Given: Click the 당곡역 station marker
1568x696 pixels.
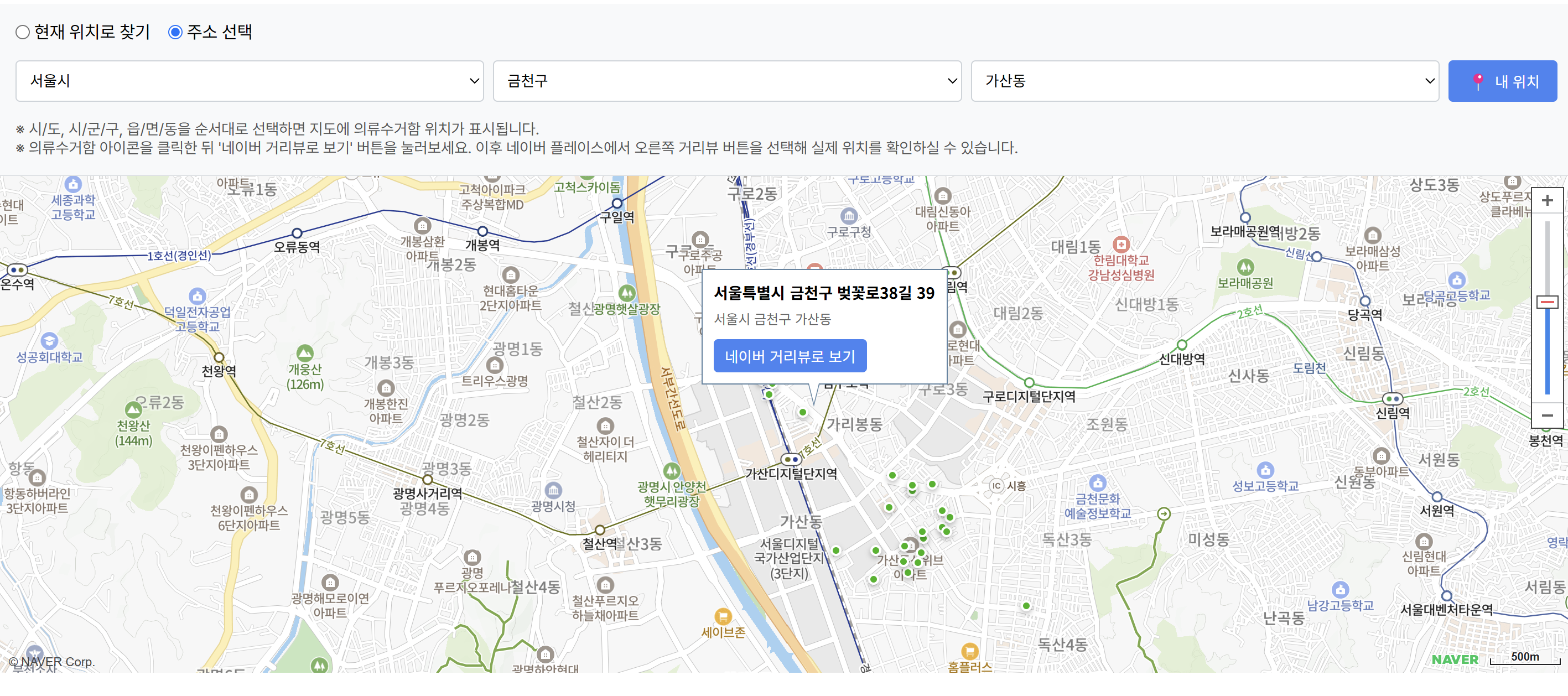Looking at the screenshot, I should coord(1365,301).
